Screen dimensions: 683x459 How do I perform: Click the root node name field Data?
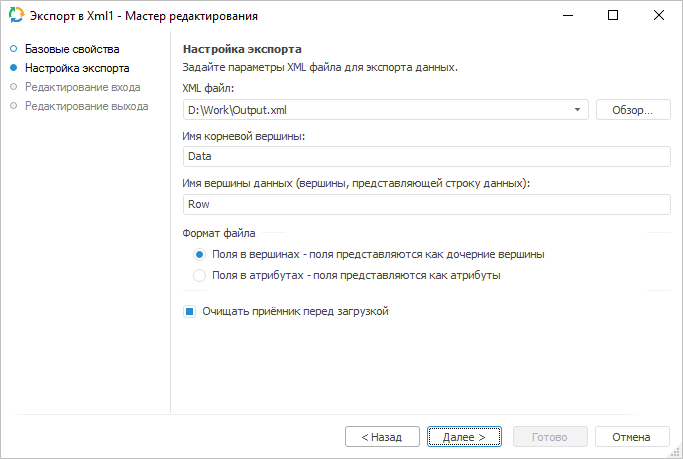tap(425, 156)
